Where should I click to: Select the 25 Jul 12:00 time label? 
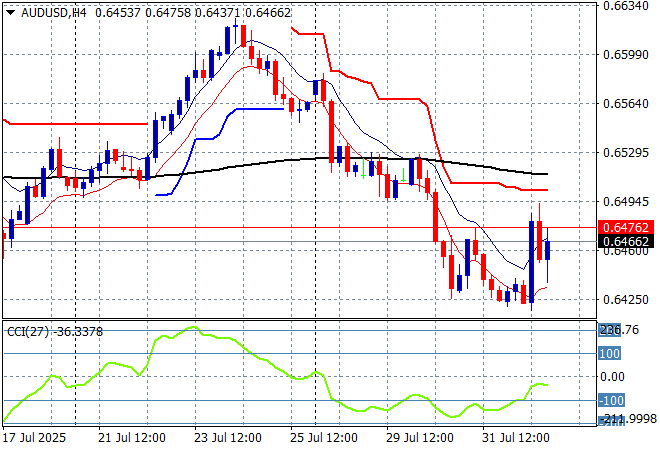324,438
